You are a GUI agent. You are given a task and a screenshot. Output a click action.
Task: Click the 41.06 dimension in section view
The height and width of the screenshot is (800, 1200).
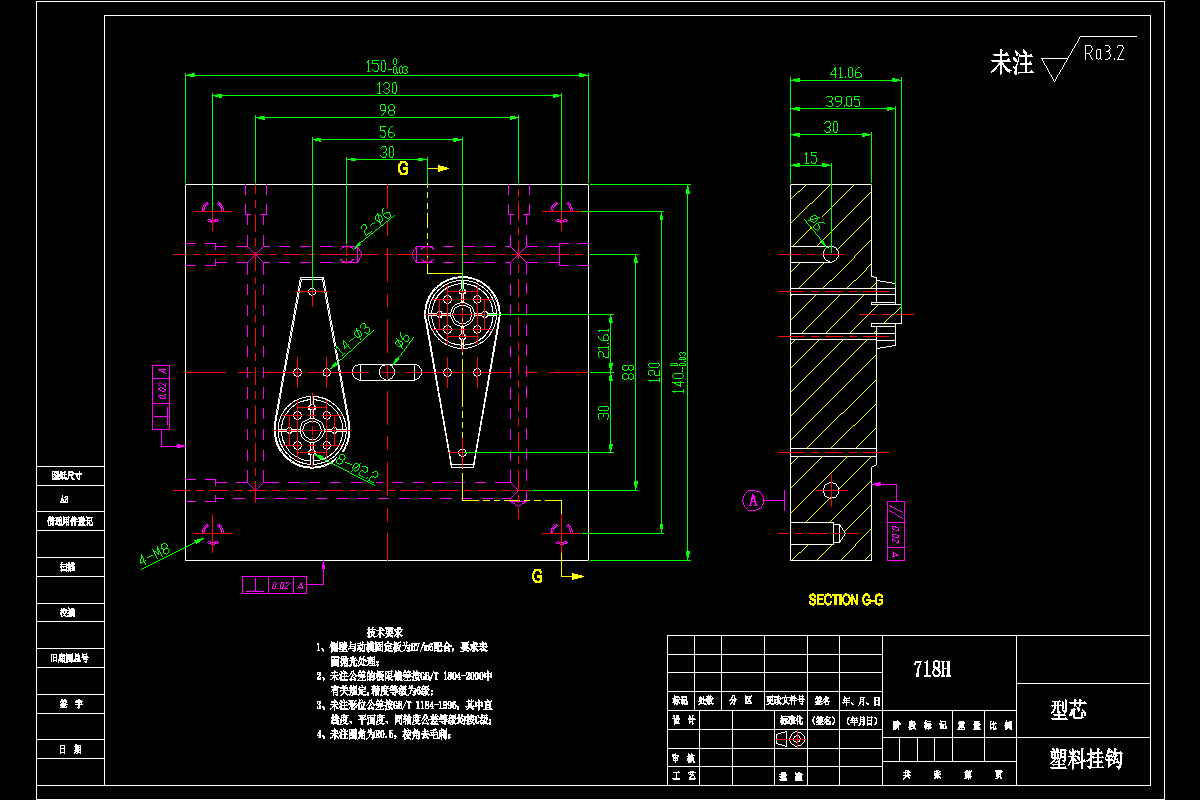coord(845,73)
